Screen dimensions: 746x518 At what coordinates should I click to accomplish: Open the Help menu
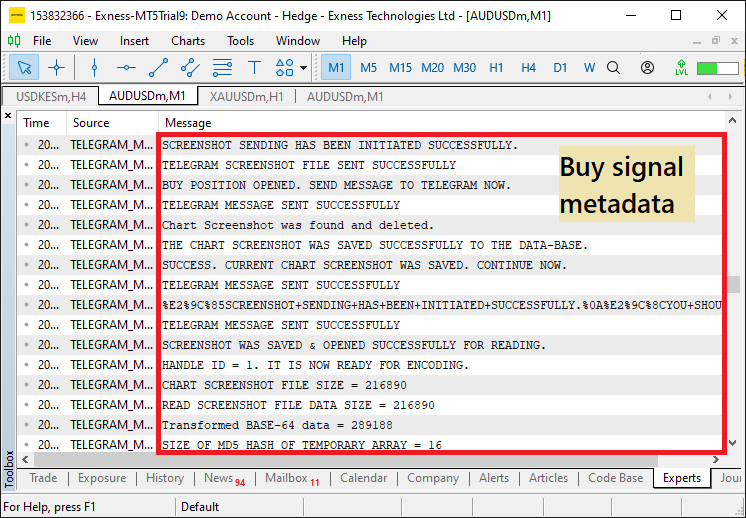(354, 41)
